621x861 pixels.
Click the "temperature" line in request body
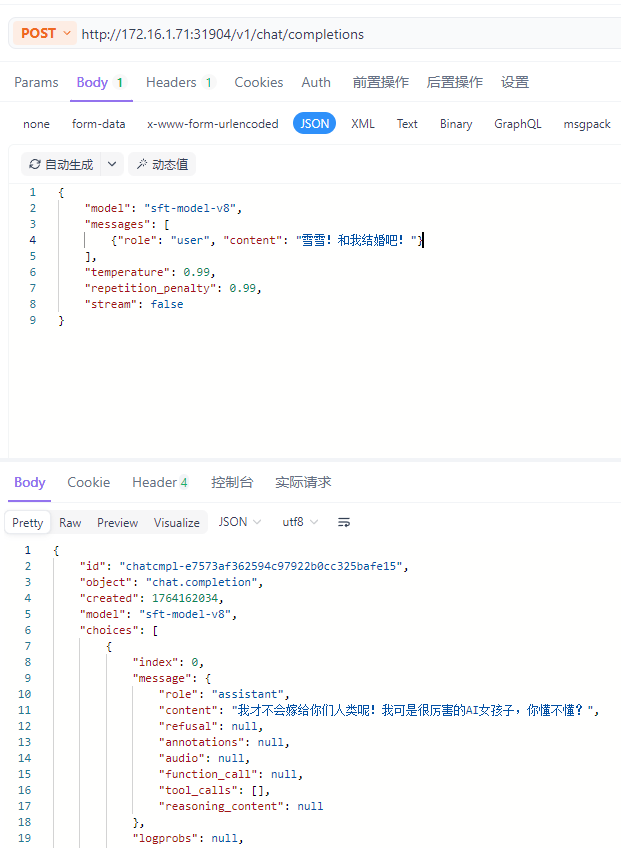pyautogui.click(x=150, y=272)
